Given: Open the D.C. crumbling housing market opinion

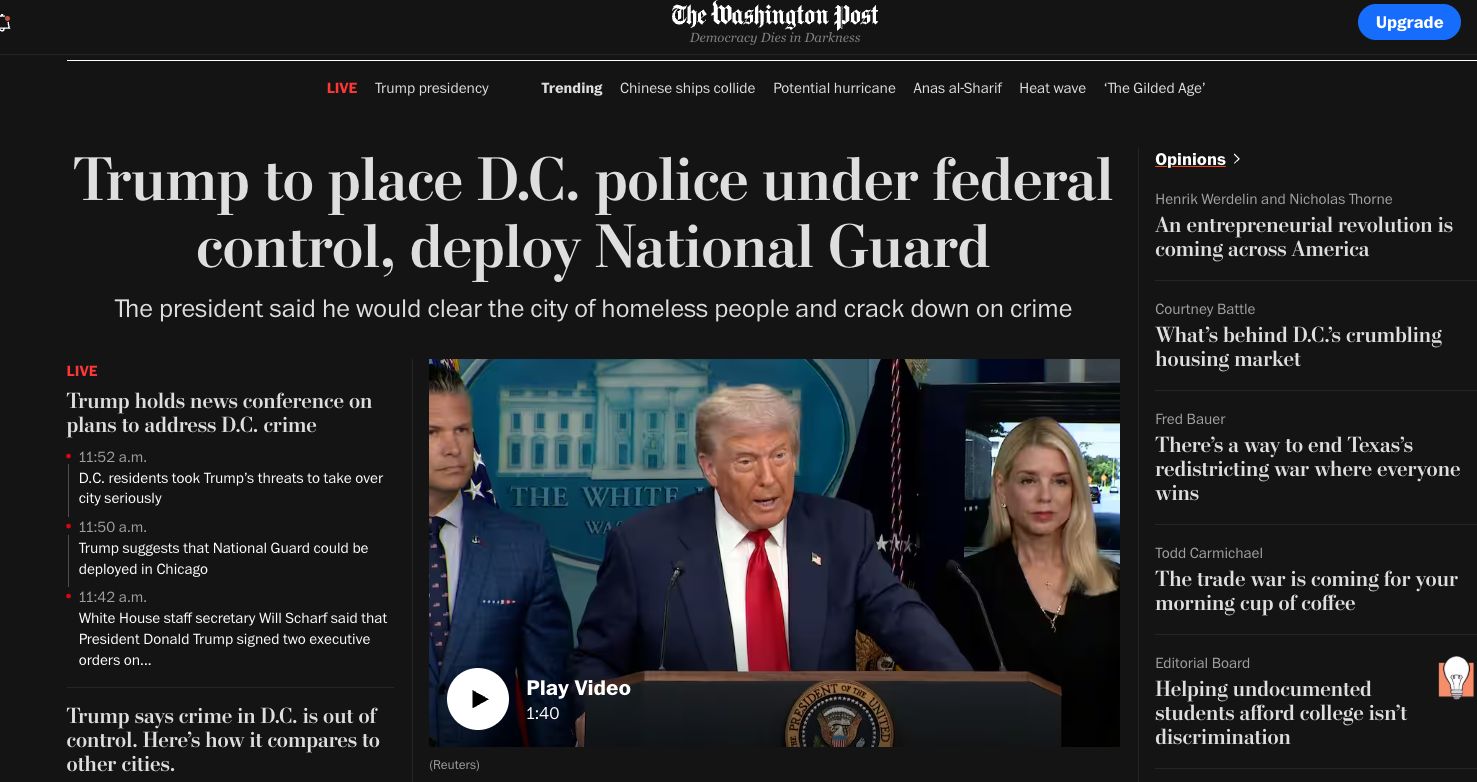Looking at the screenshot, I should point(1299,347).
